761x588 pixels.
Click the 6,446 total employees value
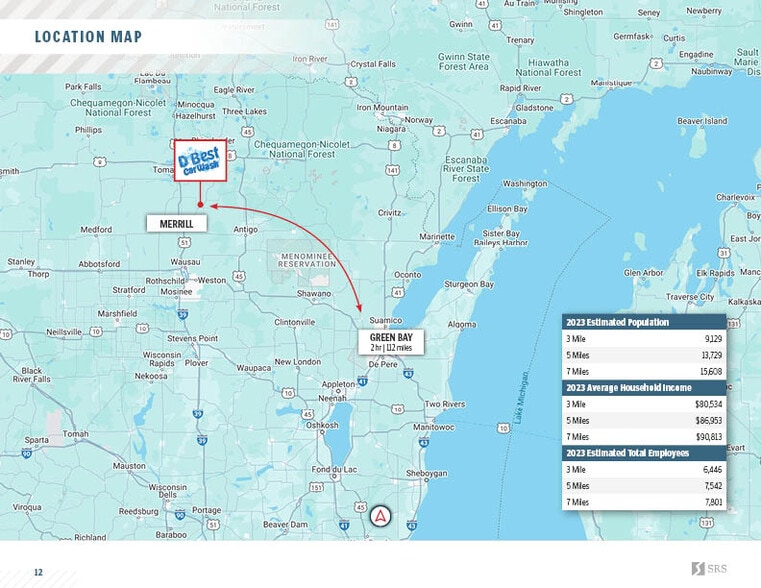pyautogui.click(x=711, y=469)
